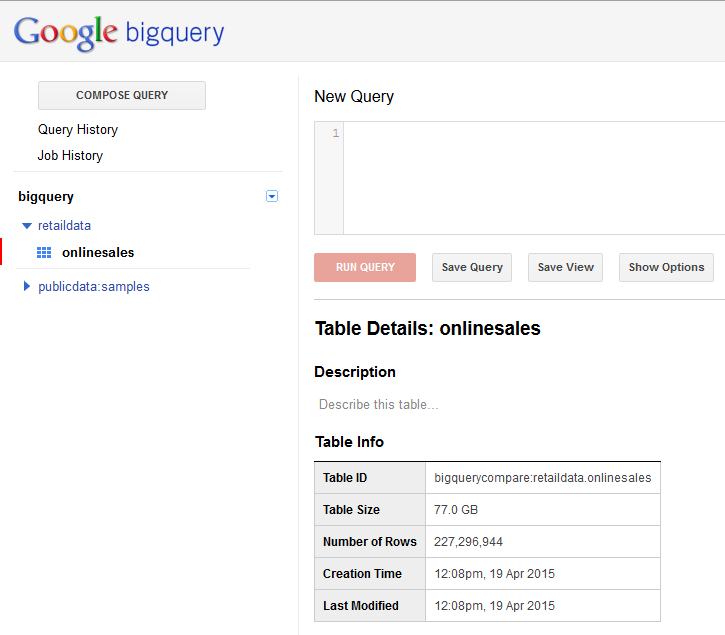This screenshot has width=725, height=635.
Task: Click the row count 227,296,944
Action: (x=468, y=542)
